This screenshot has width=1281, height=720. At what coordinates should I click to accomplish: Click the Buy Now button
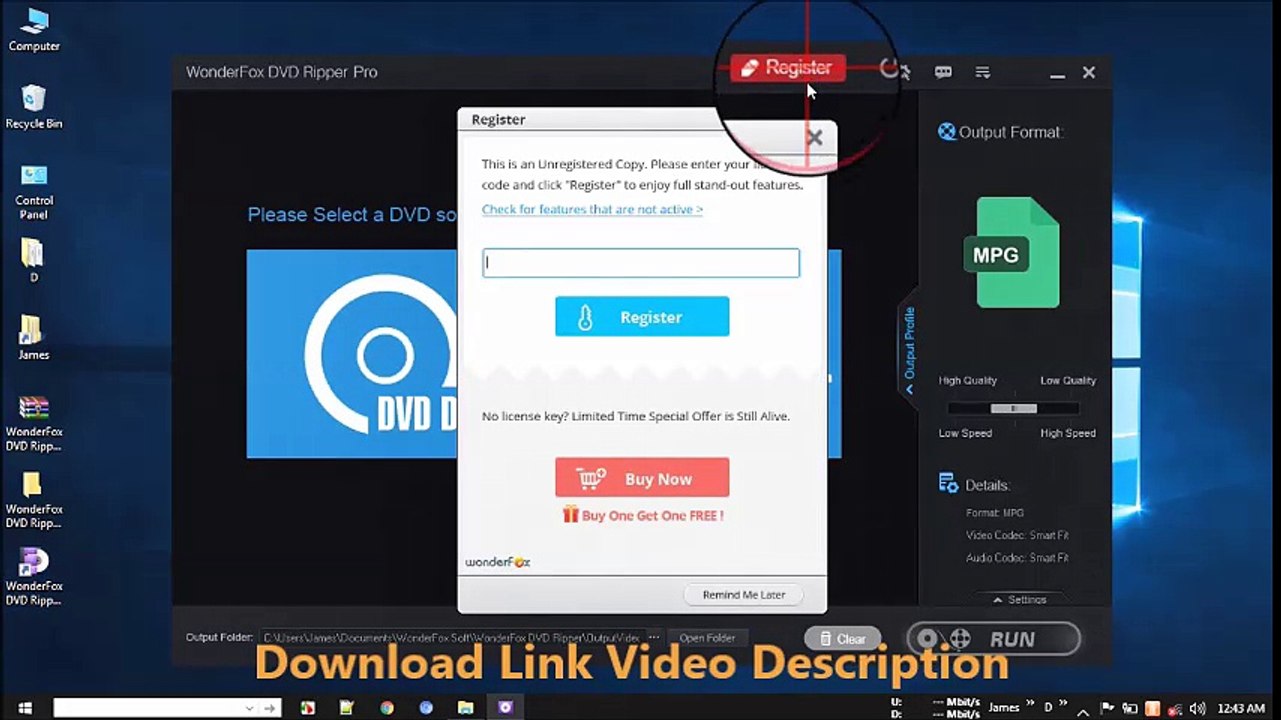[642, 478]
